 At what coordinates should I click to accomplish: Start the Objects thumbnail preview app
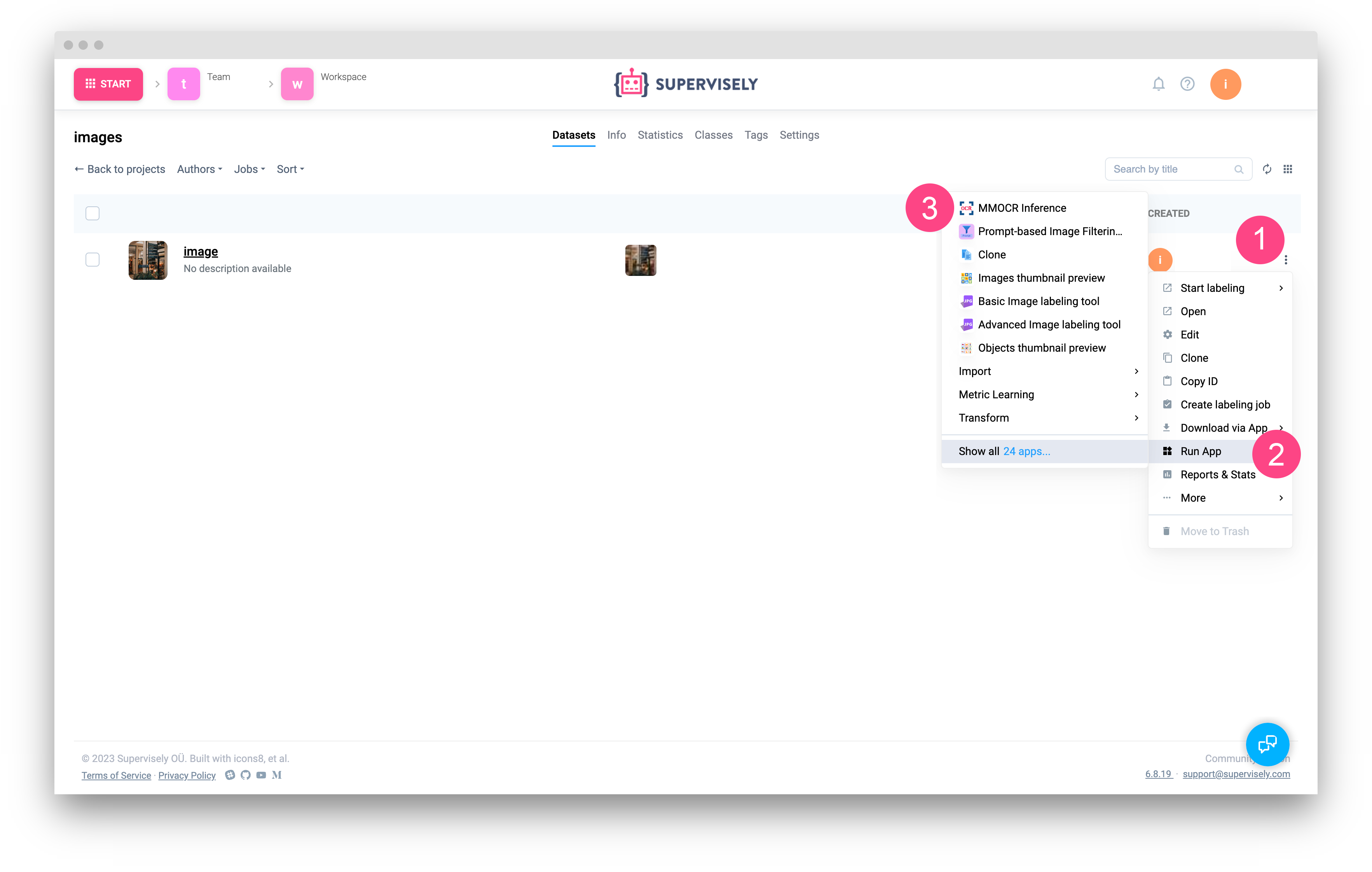click(1041, 347)
